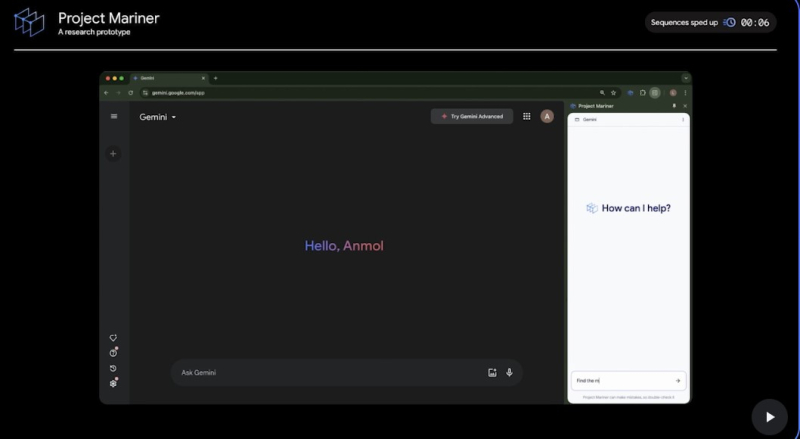Start a new chat with plus icon
The width and height of the screenshot is (800, 439).
coord(113,154)
